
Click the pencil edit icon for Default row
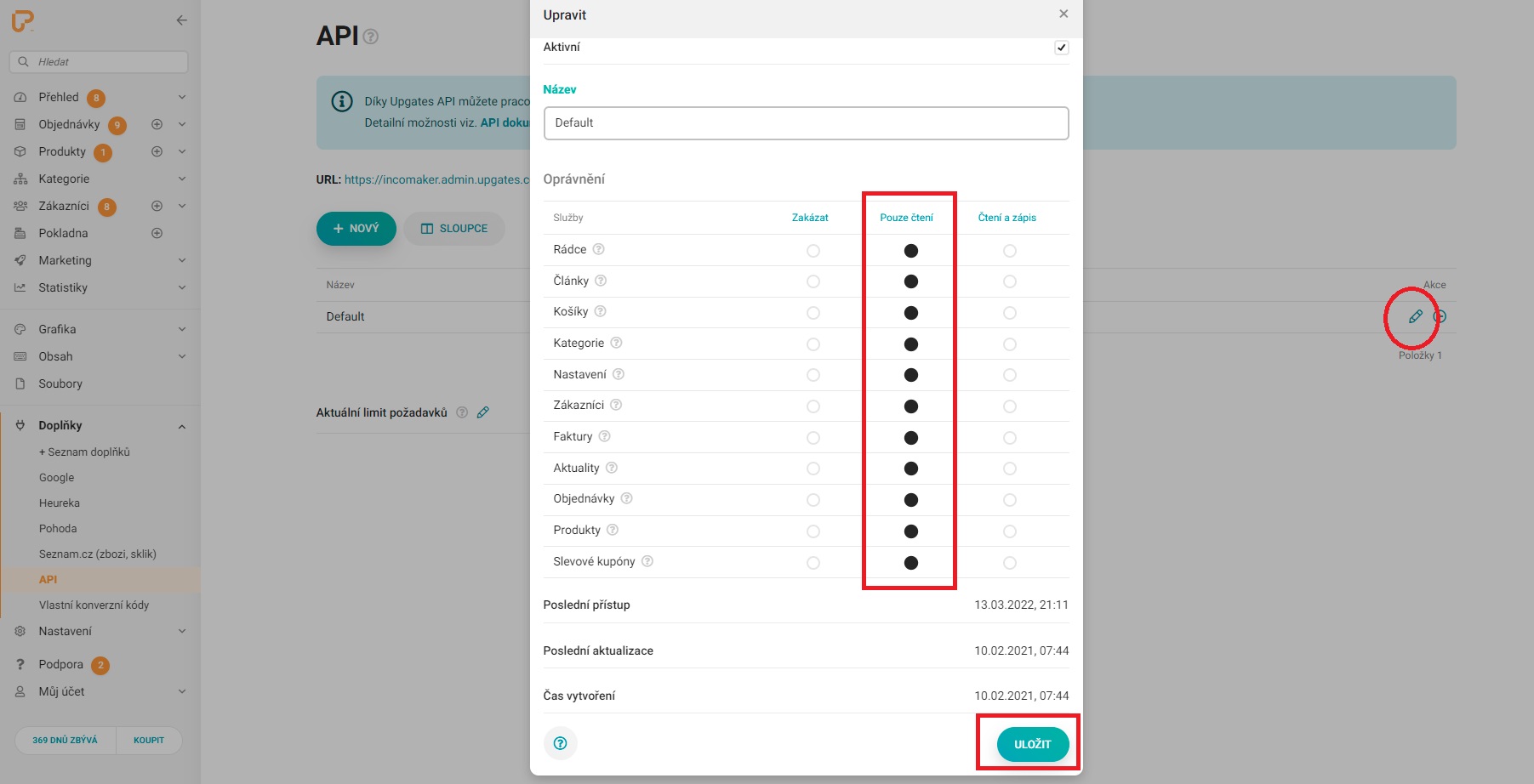pyautogui.click(x=1415, y=316)
